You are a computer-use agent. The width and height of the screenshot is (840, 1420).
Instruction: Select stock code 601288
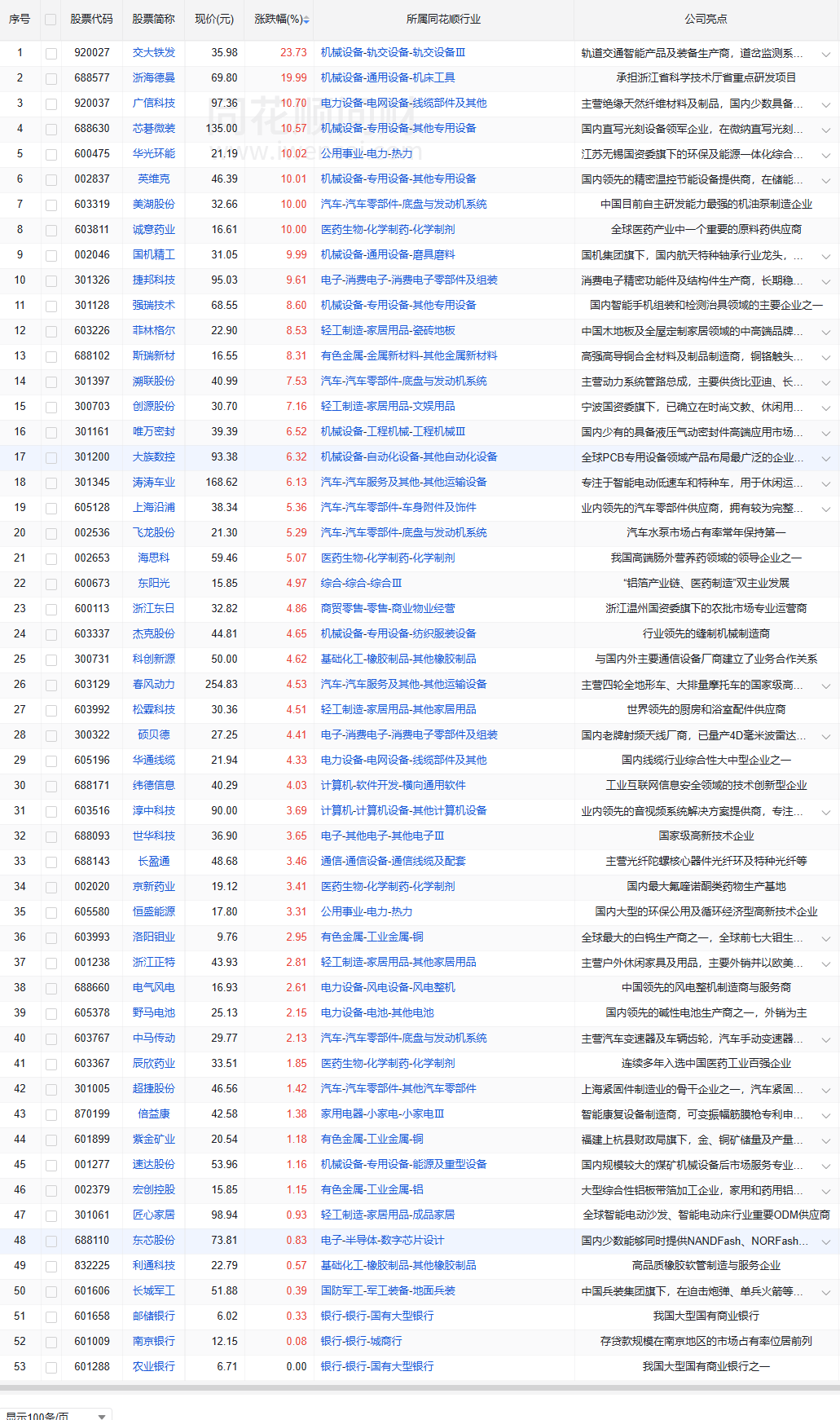coord(92,1366)
